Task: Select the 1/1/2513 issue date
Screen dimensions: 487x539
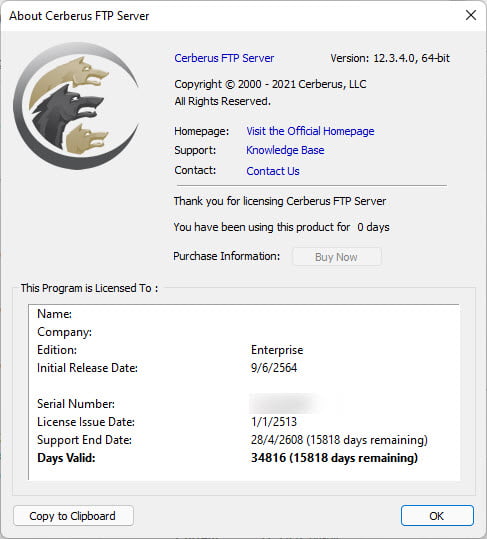Action: (274, 422)
